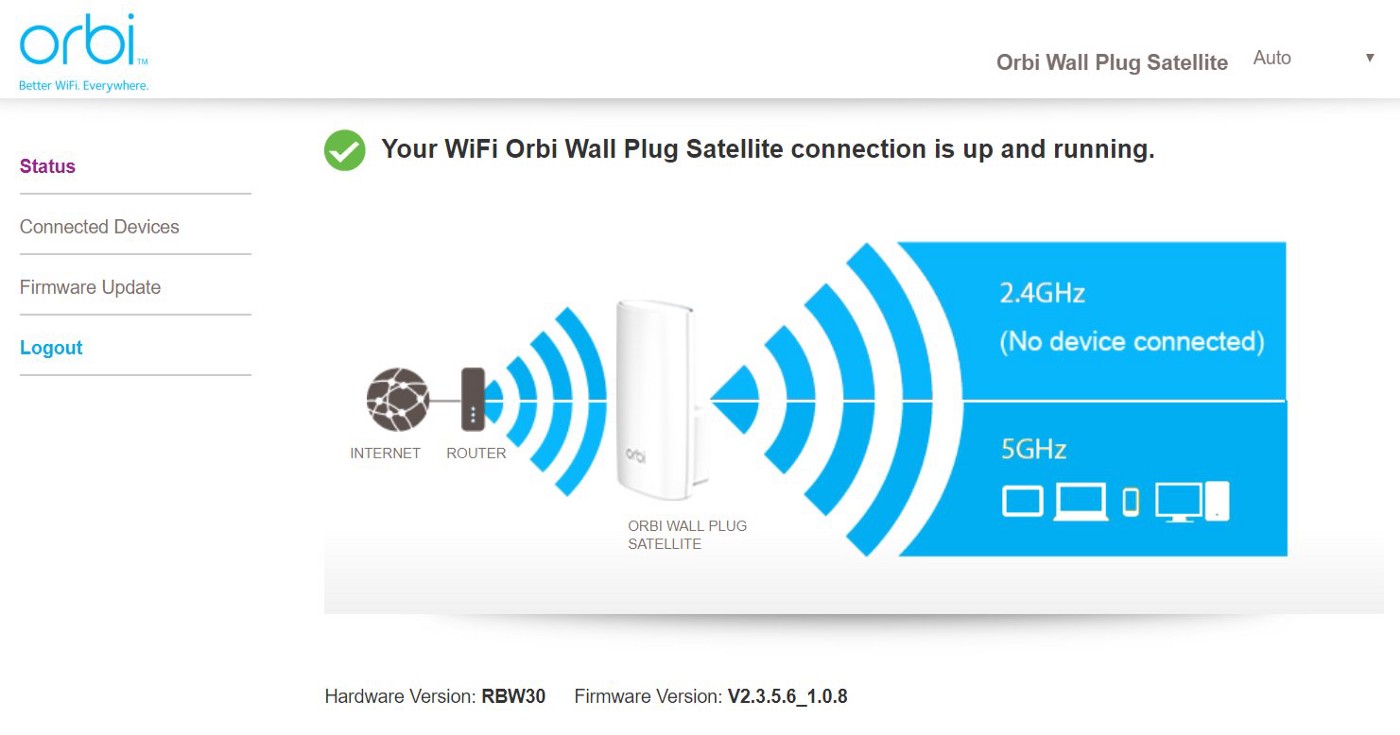The height and width of the screenshot is (735, 1400).
Task: Click the smartphone icon under 5GHz
Action: (1131, 501)
